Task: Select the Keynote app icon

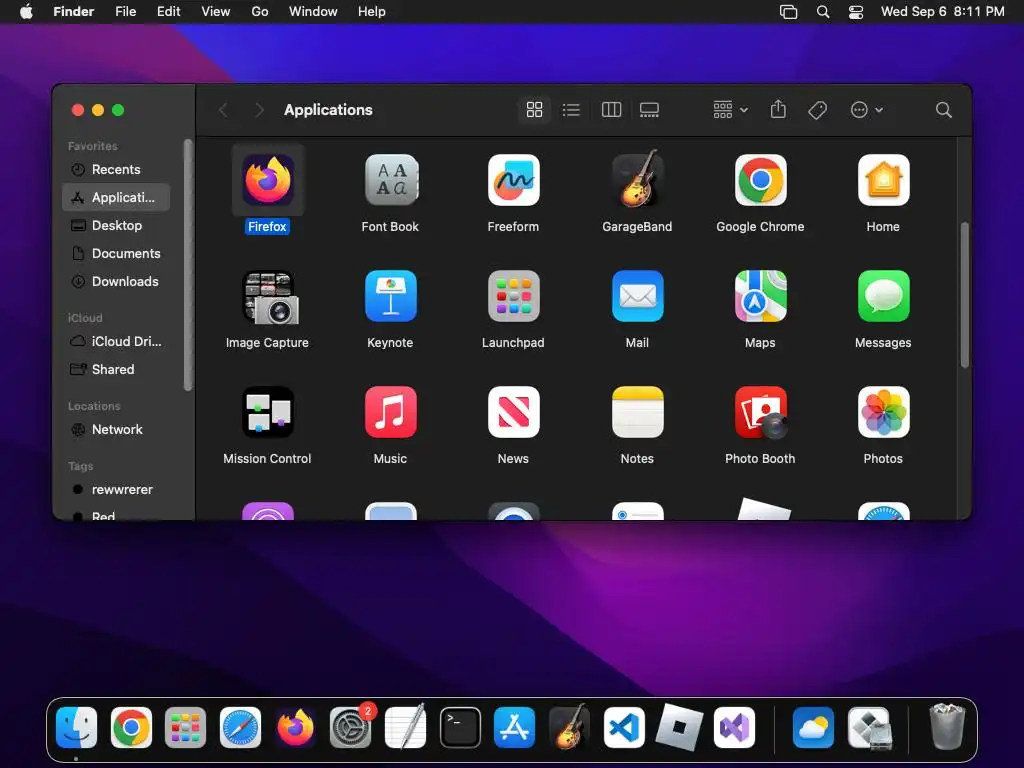Action: coord(391,296)
